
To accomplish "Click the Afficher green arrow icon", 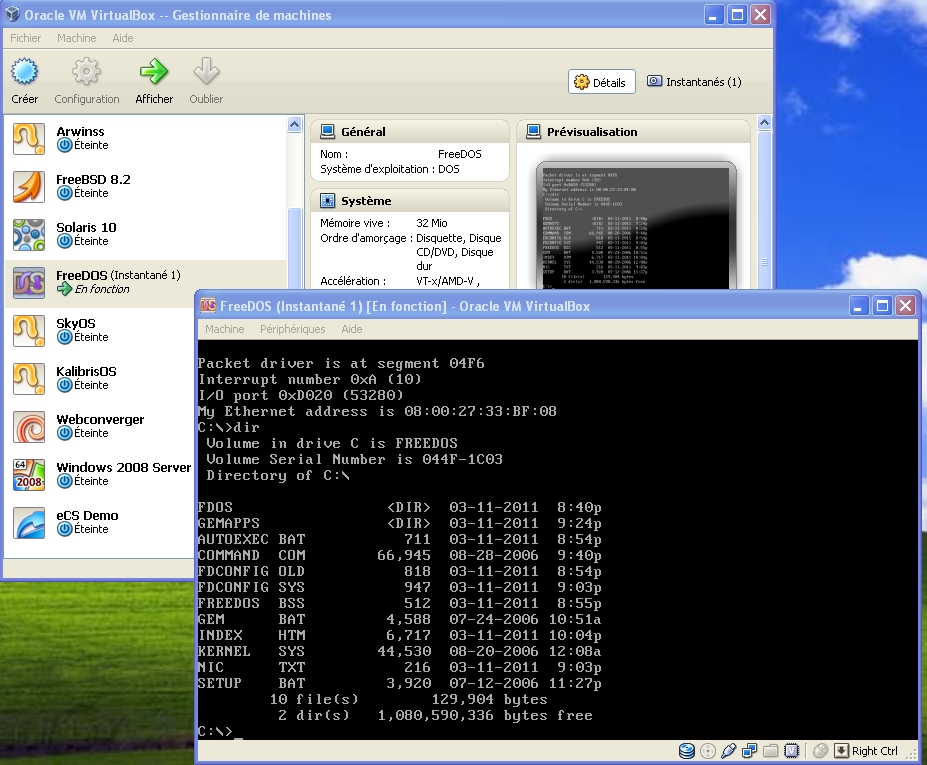I will pyautogui.click(x=154, y=72).
